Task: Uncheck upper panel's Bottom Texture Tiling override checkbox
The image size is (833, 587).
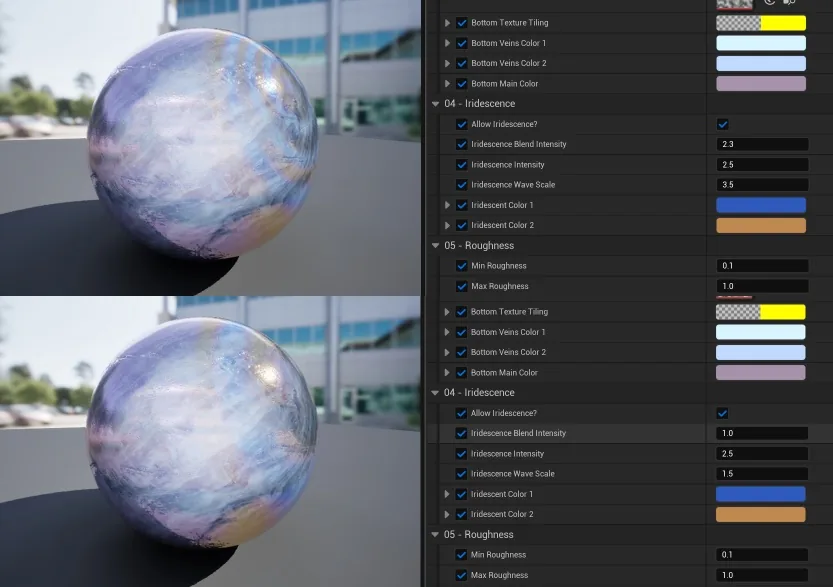Action: 462,23
